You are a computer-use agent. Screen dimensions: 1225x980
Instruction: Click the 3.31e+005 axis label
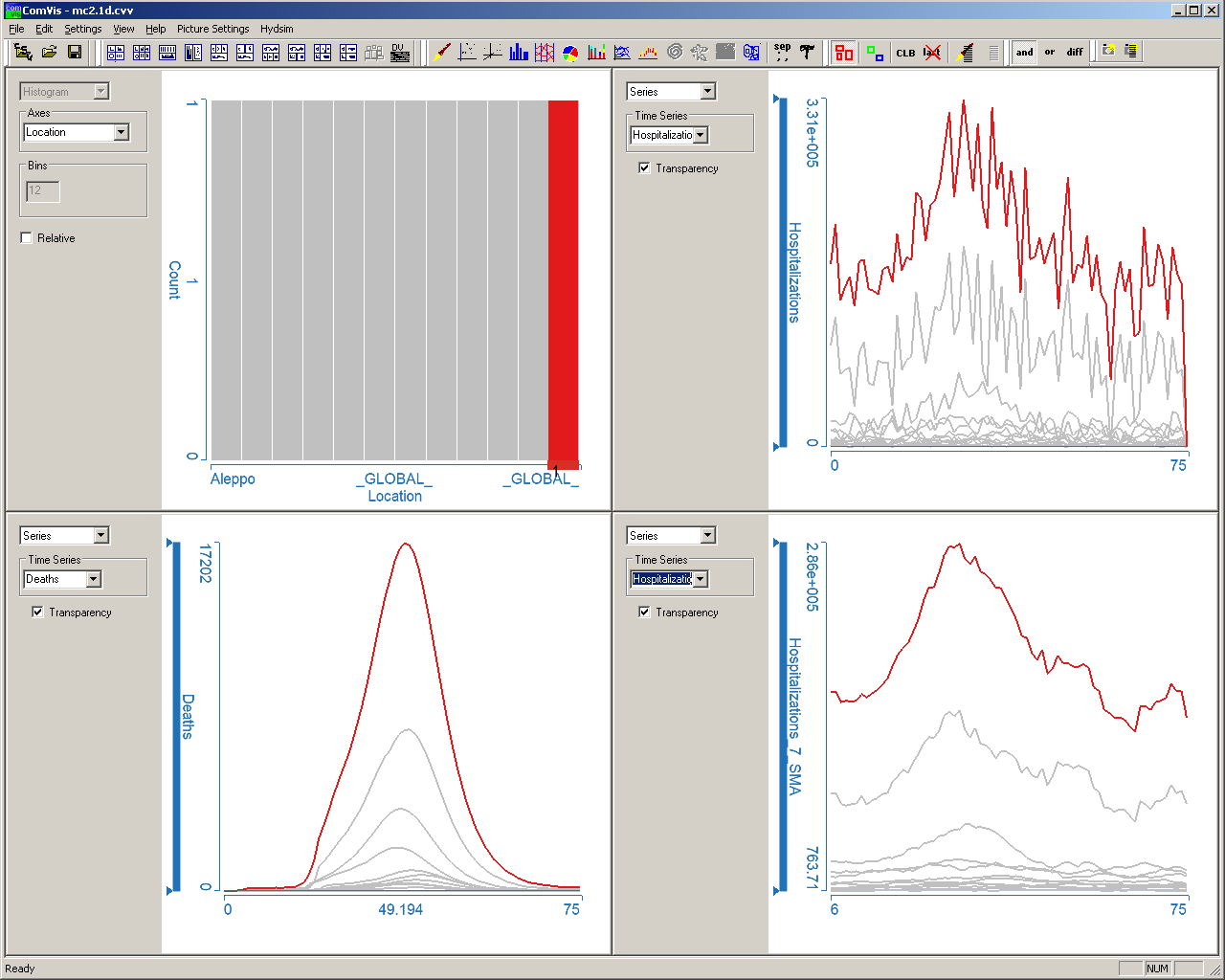coord(812,133)
